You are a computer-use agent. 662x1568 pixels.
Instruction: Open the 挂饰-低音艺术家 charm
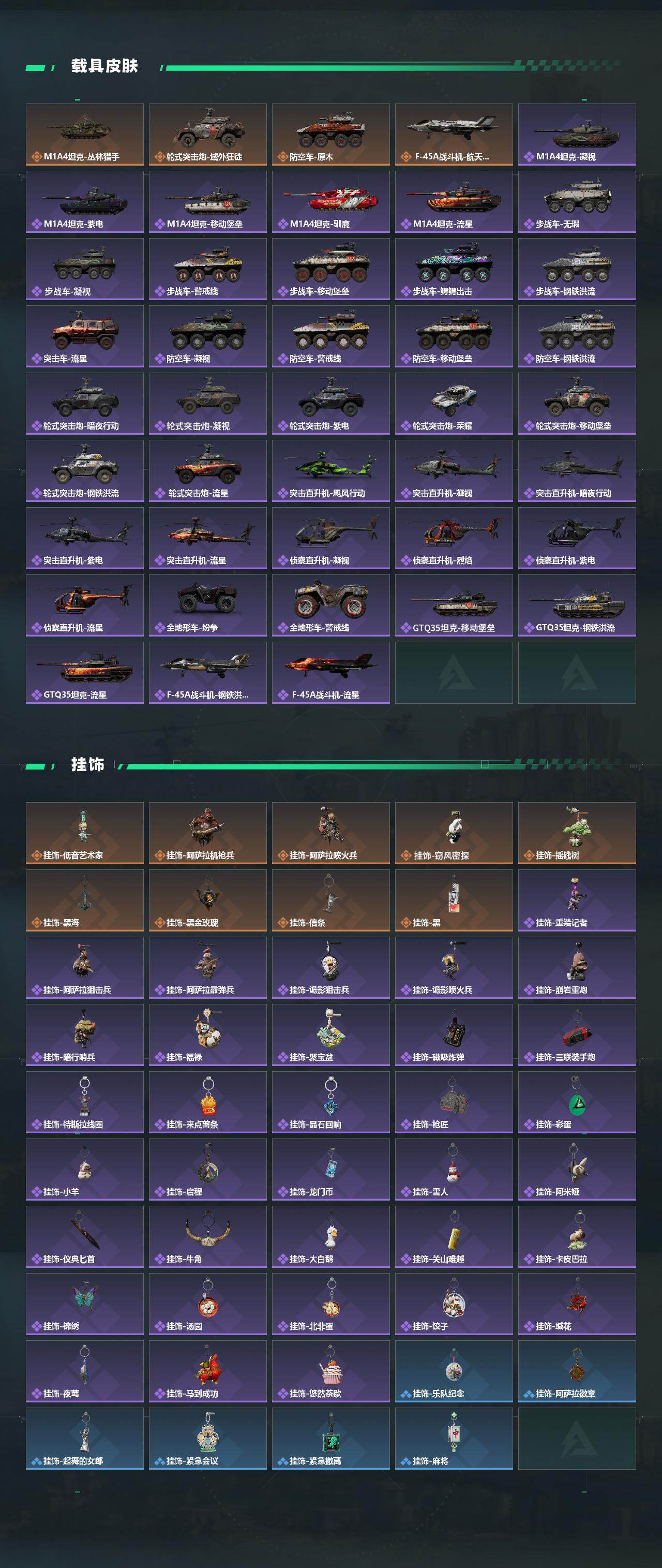[x=85, y=833]
